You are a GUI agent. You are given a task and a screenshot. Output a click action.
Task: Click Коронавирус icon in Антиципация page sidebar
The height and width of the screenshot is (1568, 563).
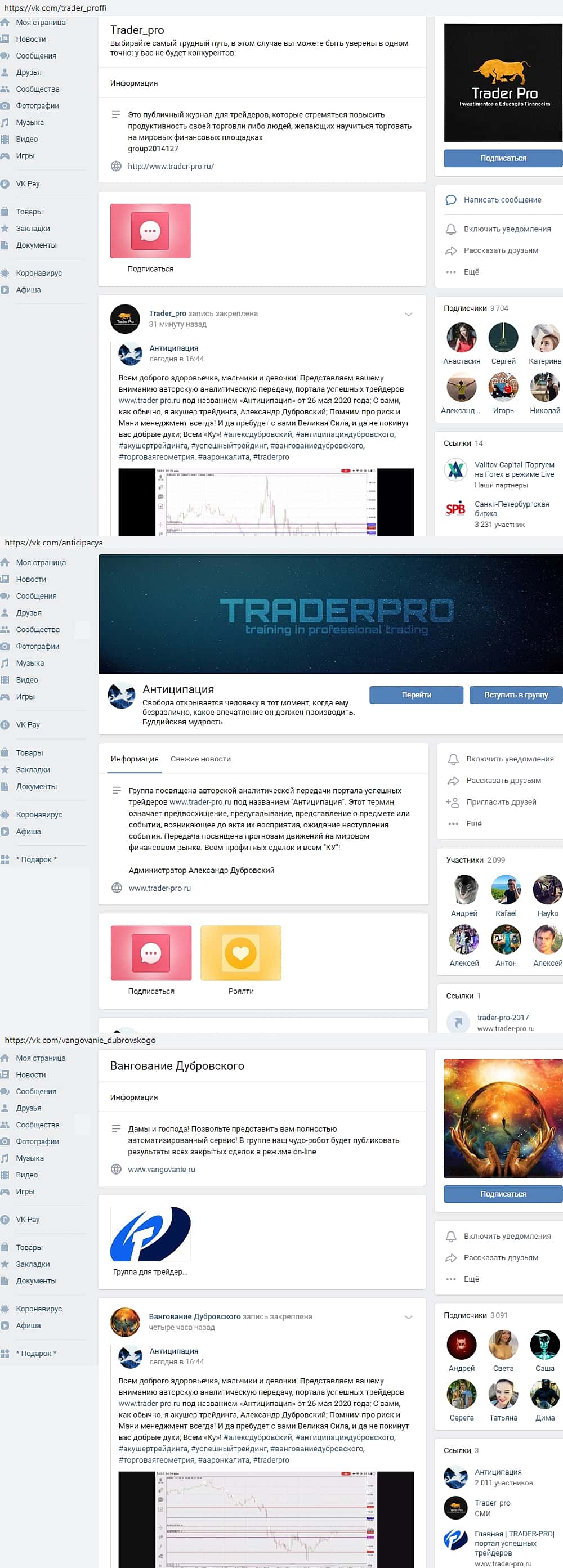(x=5, y=814)
